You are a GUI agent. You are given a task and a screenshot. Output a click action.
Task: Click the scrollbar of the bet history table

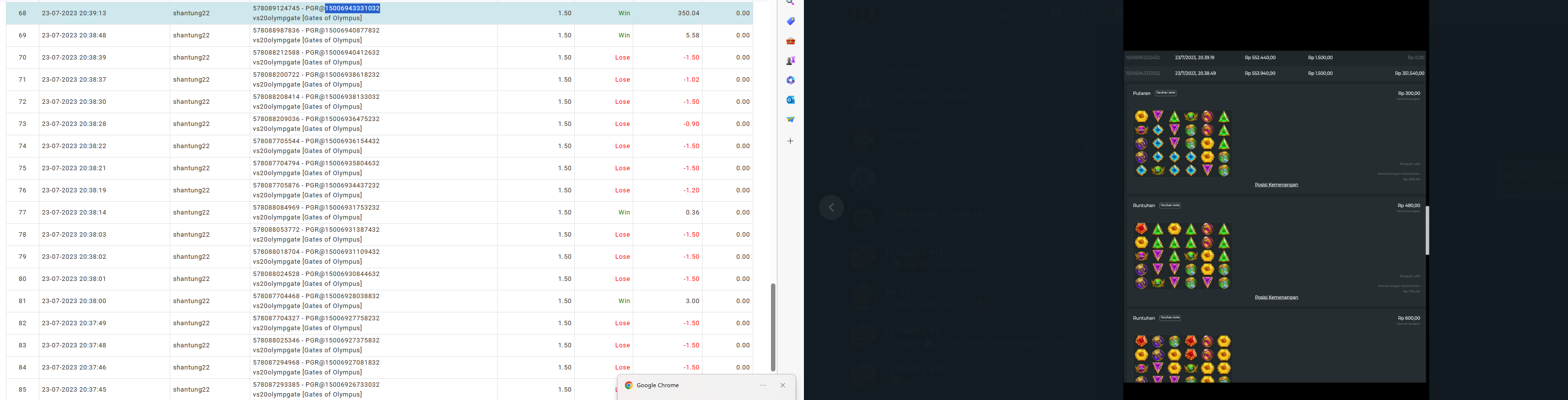tap(773, 327)
